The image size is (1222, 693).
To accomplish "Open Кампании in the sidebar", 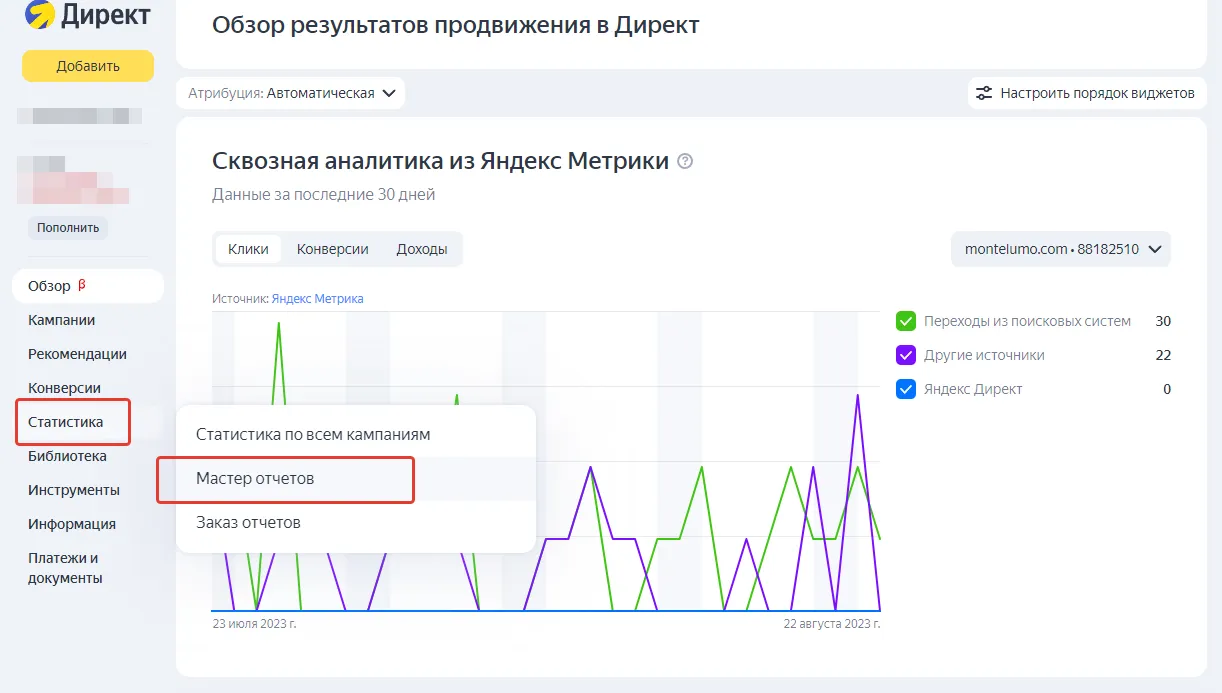I will click(62, 320).
